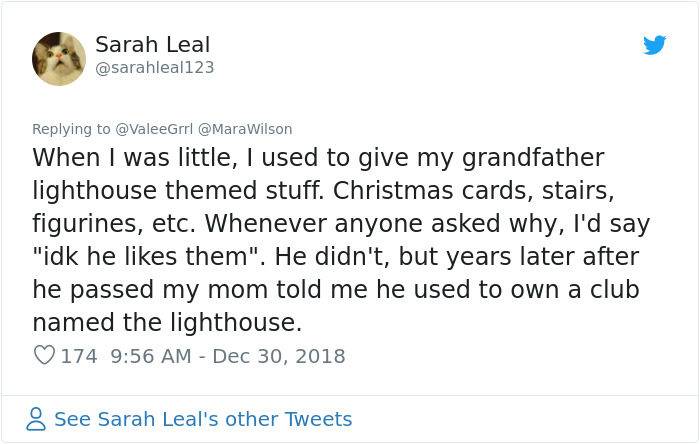Screen dimensions: 700x444
Task: See Sarah Leal's other Tweets
Action: click(203, 419)
